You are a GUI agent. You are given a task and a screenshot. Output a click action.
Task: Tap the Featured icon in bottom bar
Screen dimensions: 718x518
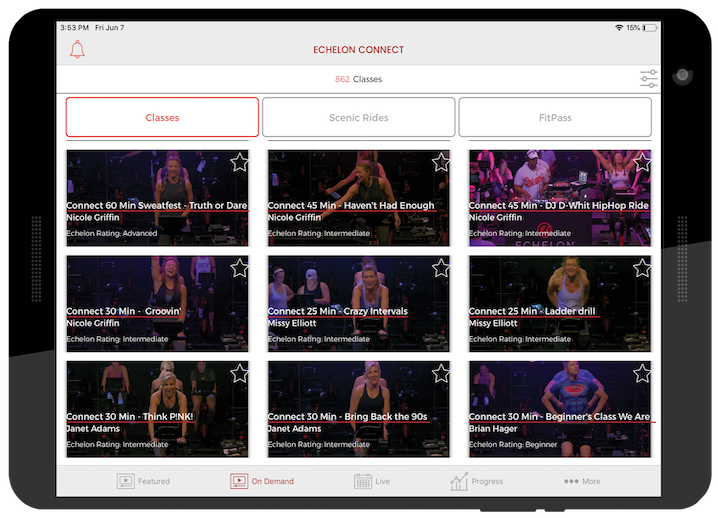pyautogui.click(x=126, y=481)
